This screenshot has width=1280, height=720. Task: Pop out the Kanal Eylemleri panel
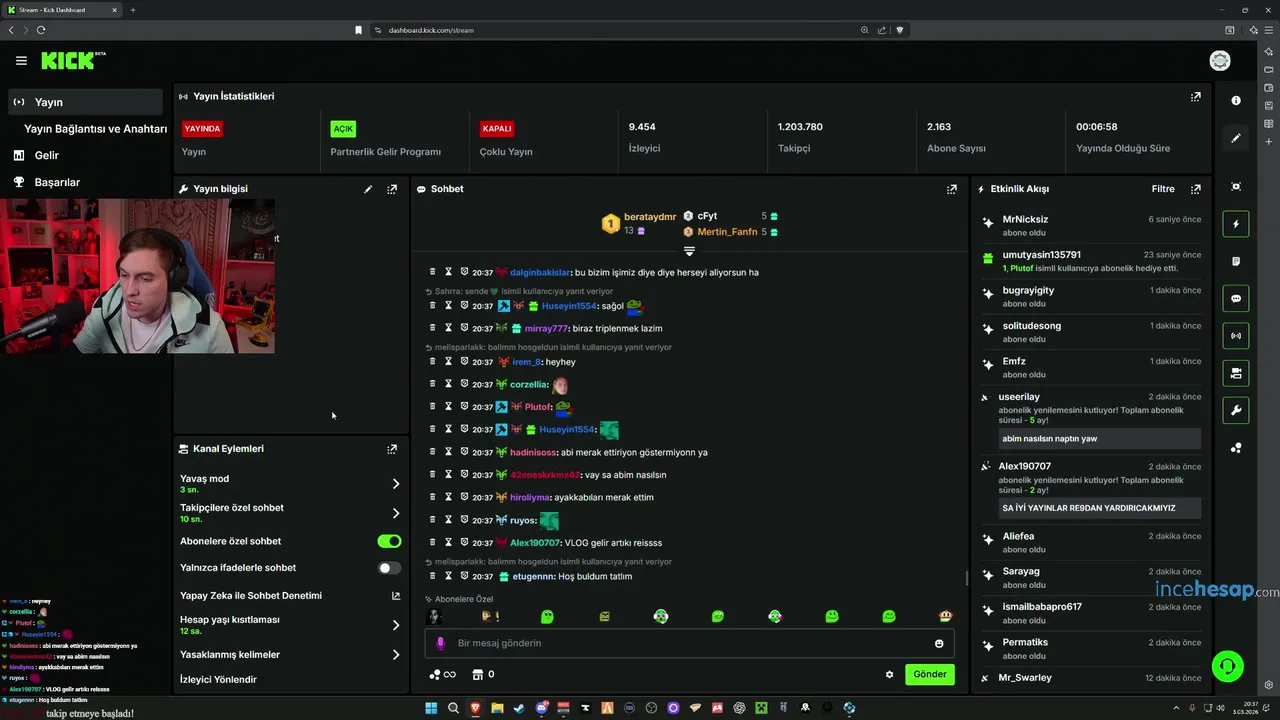pyautogui.click(x=392, y=449)
